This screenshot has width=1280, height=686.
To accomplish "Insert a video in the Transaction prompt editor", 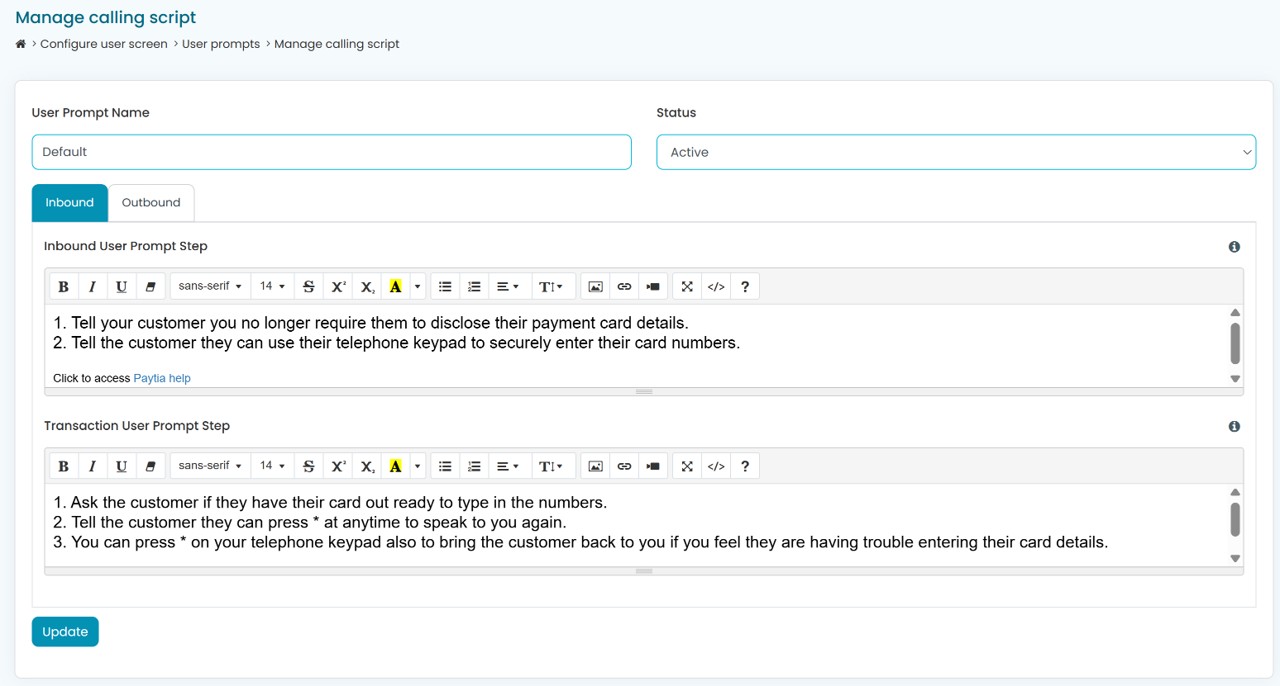I will pyautogui.click(x=653, y=466).
